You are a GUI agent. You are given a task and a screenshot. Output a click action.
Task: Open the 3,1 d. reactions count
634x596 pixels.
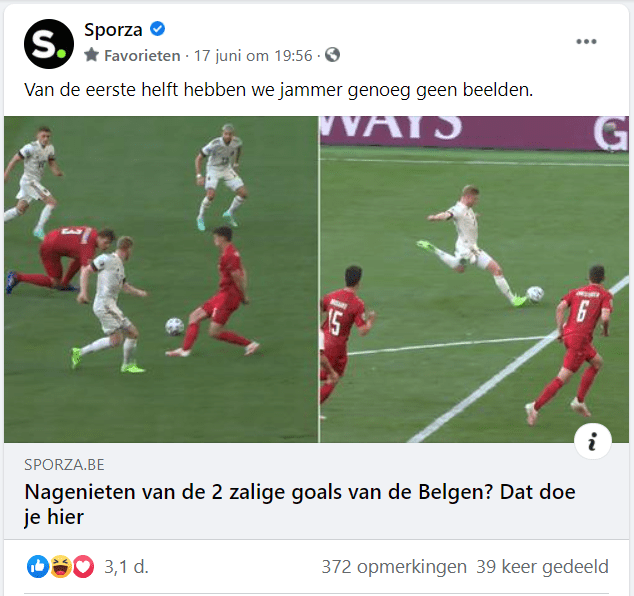(x=127, y=567)
